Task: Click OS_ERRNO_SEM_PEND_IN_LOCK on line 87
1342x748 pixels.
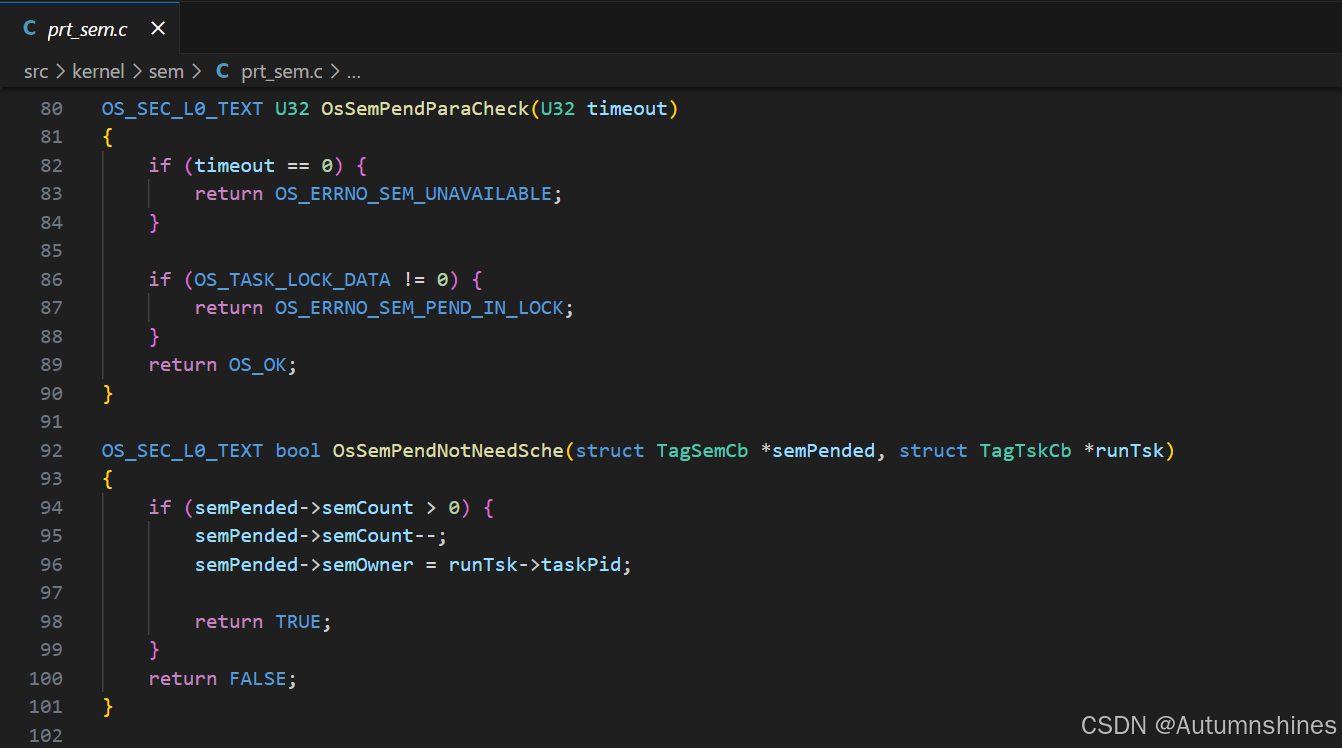Action: point(419,307)
